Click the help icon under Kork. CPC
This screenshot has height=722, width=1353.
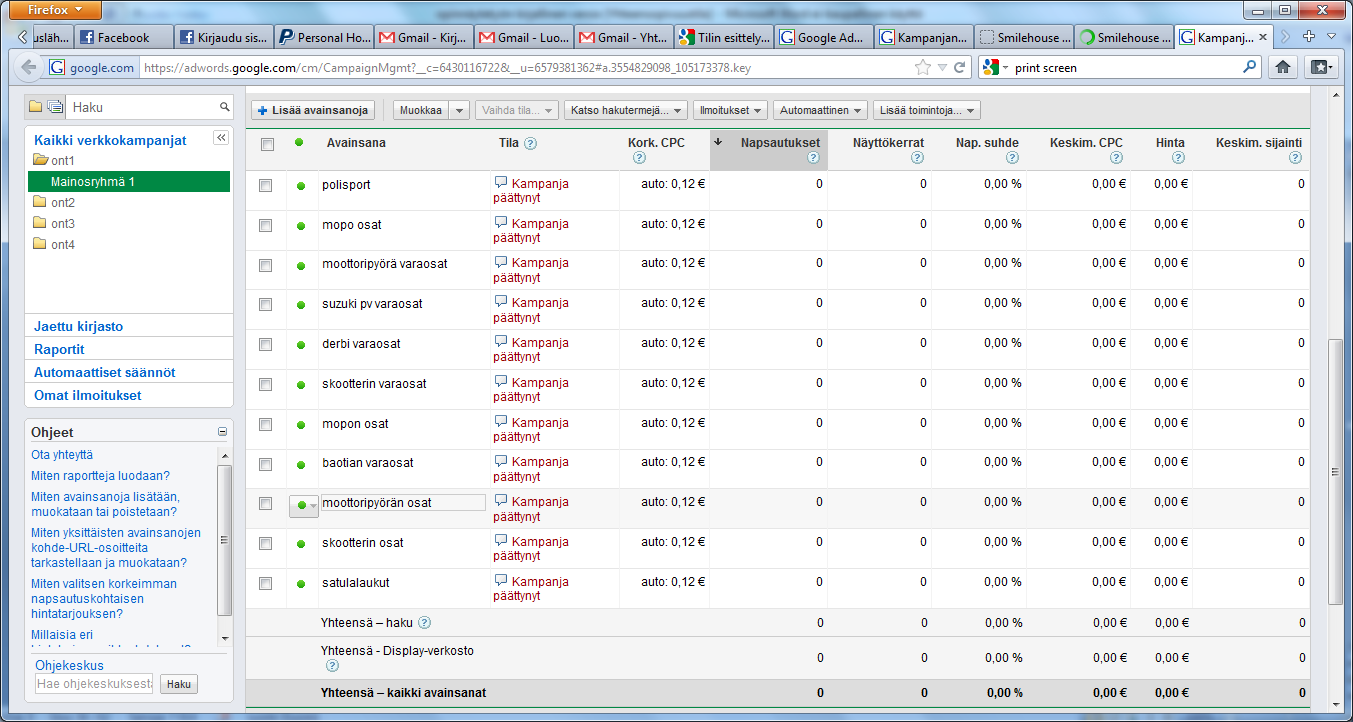tap(639, 158)
